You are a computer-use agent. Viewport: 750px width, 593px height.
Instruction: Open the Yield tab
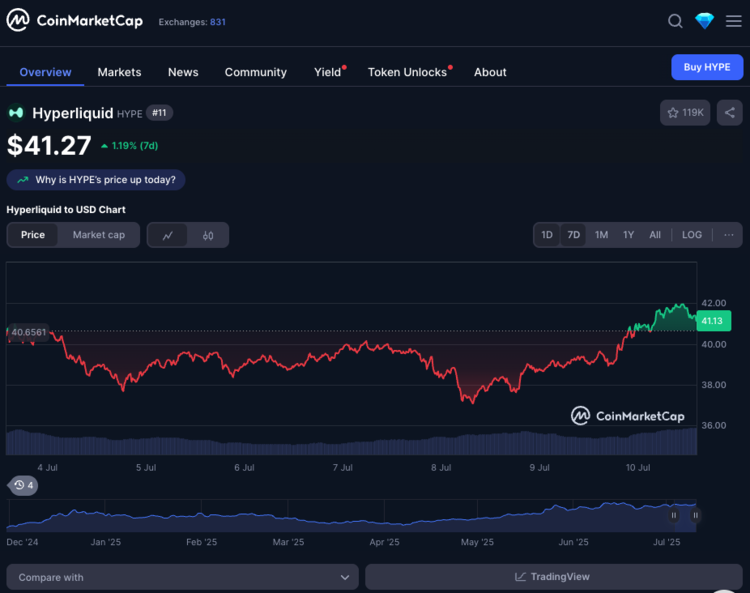coord(328,72)
